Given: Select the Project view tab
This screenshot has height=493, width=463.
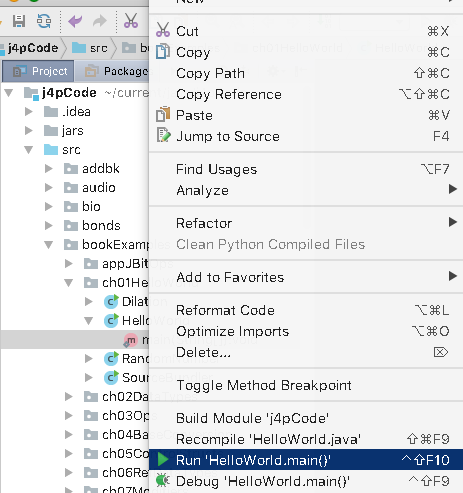Looking at the screenshot, I should 38,71.
